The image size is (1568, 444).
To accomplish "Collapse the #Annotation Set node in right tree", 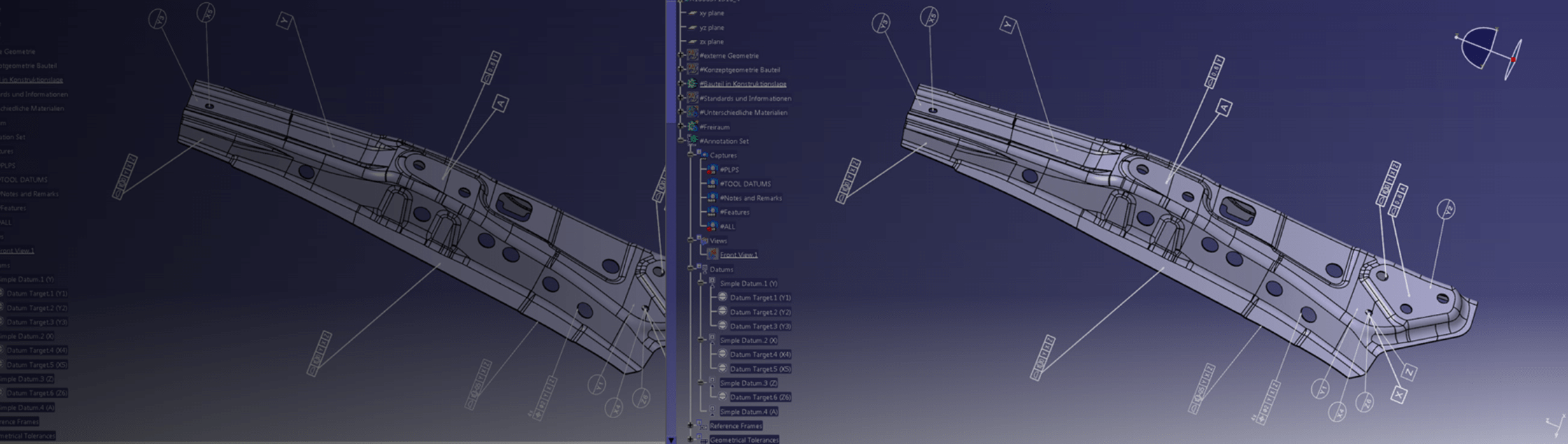I will (681, 141).
